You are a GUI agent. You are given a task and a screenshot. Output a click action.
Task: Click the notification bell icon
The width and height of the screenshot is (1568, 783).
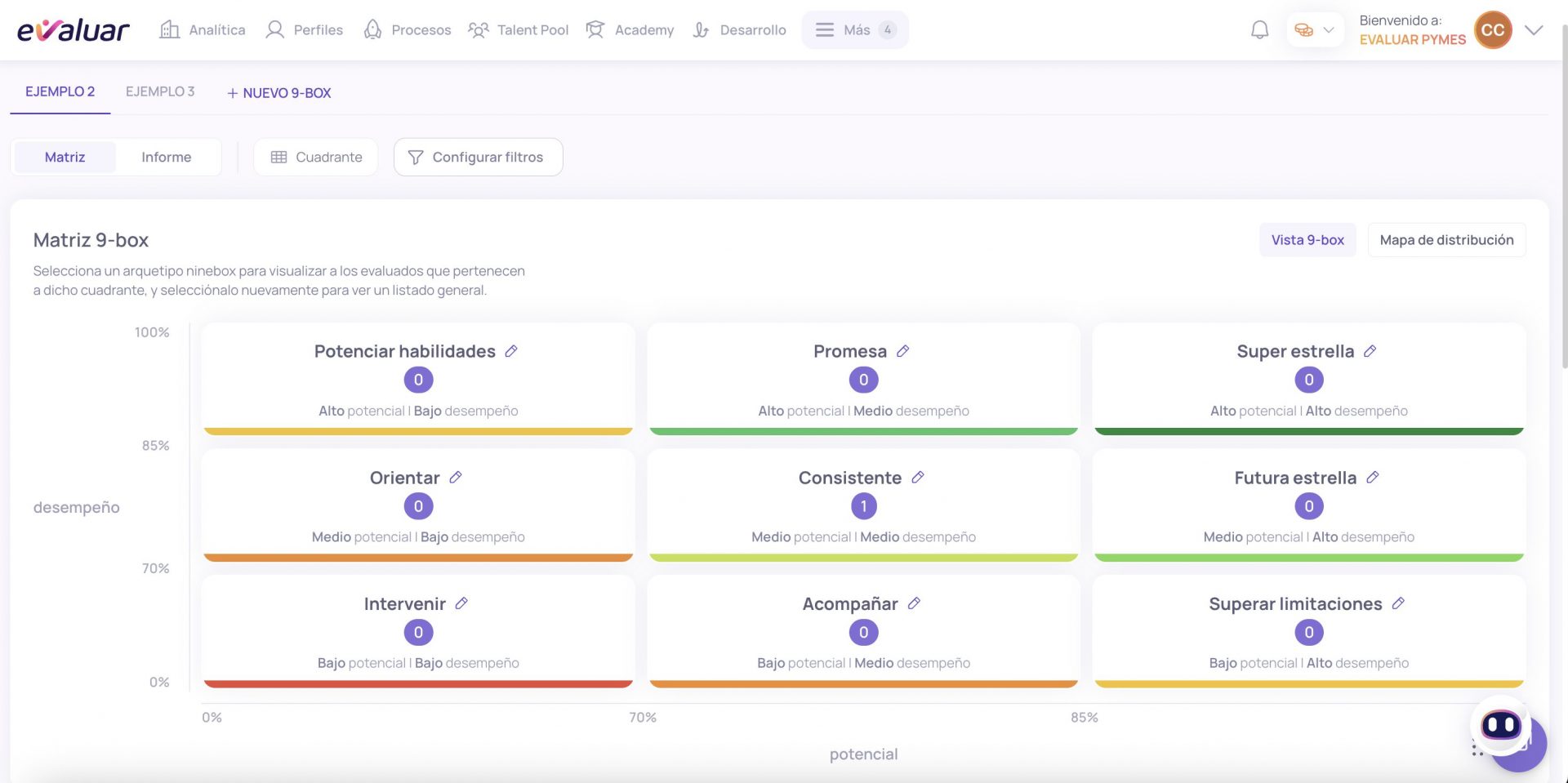pos(1259,30)
